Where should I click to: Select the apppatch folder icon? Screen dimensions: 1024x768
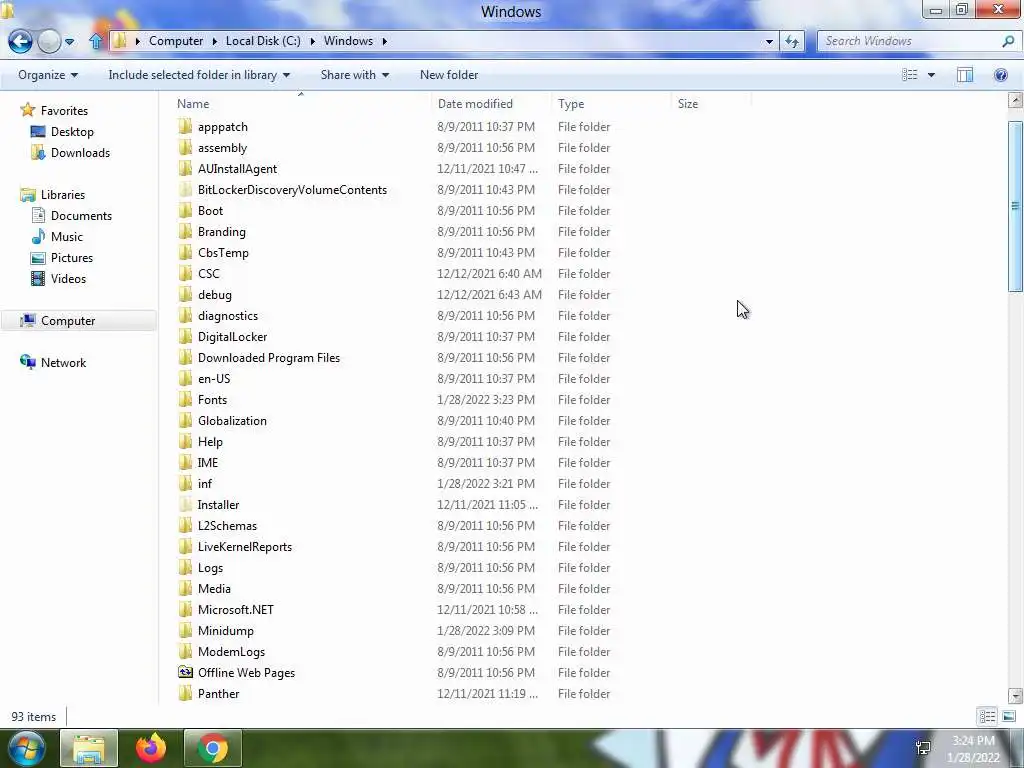pyautogui.click(x=185, y=126)
